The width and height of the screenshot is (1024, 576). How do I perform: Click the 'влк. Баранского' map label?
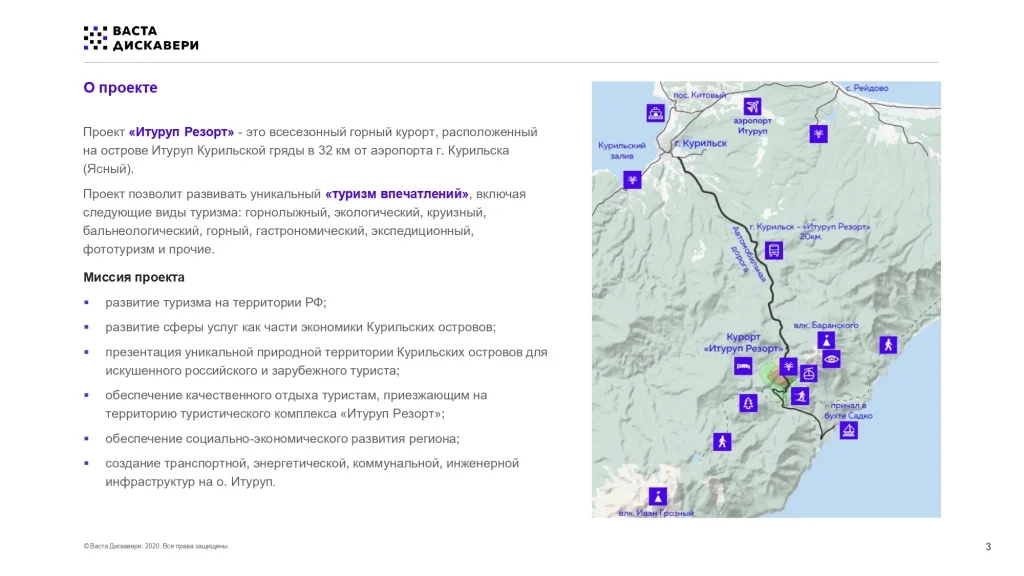click(826, 325)
